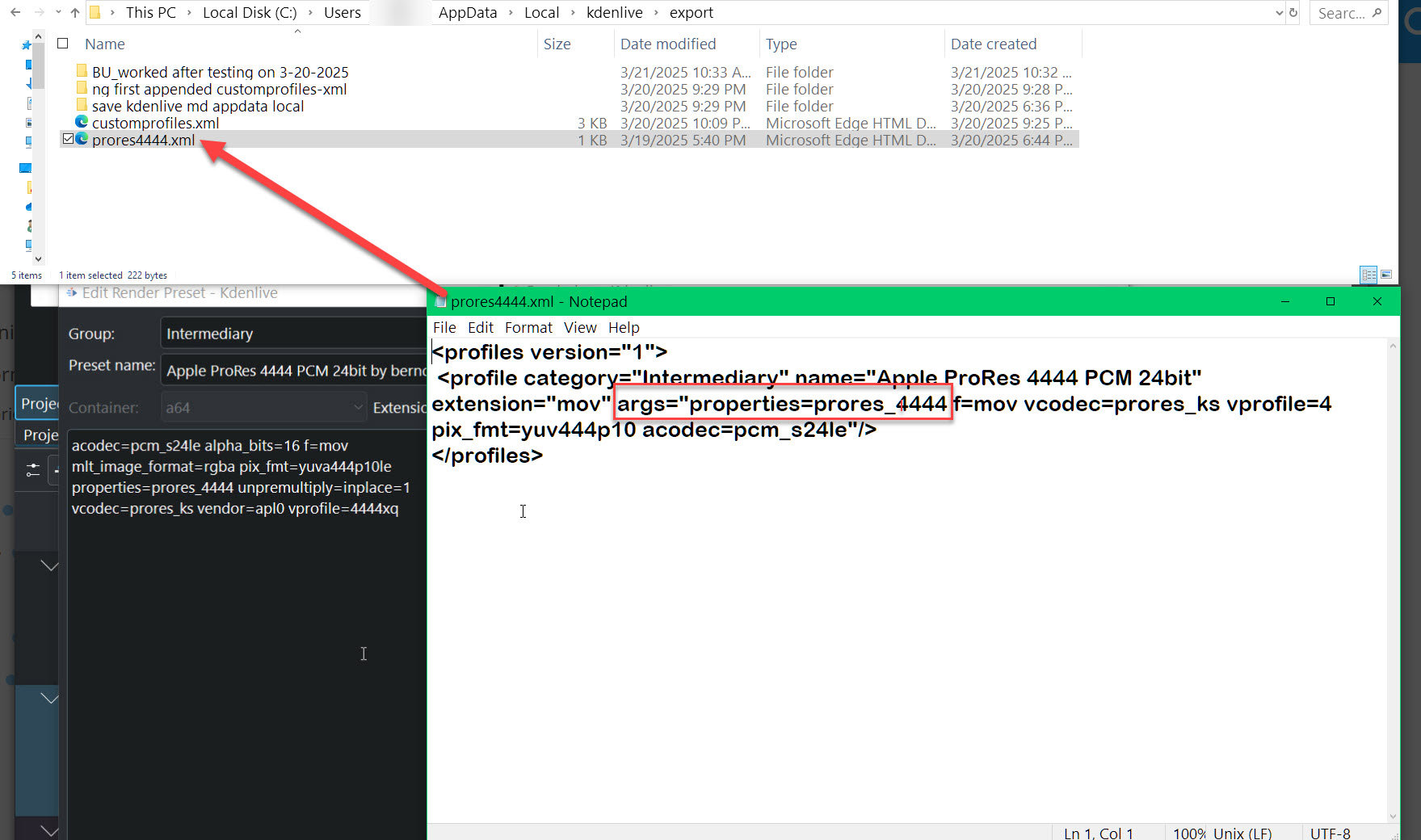Click the search magnifier icon in Explorer

tap(1377, 12)
